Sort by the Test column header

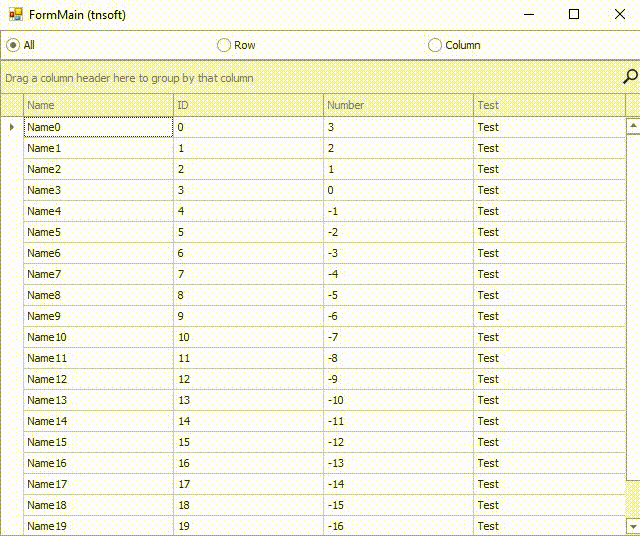[x=549, y=105]
